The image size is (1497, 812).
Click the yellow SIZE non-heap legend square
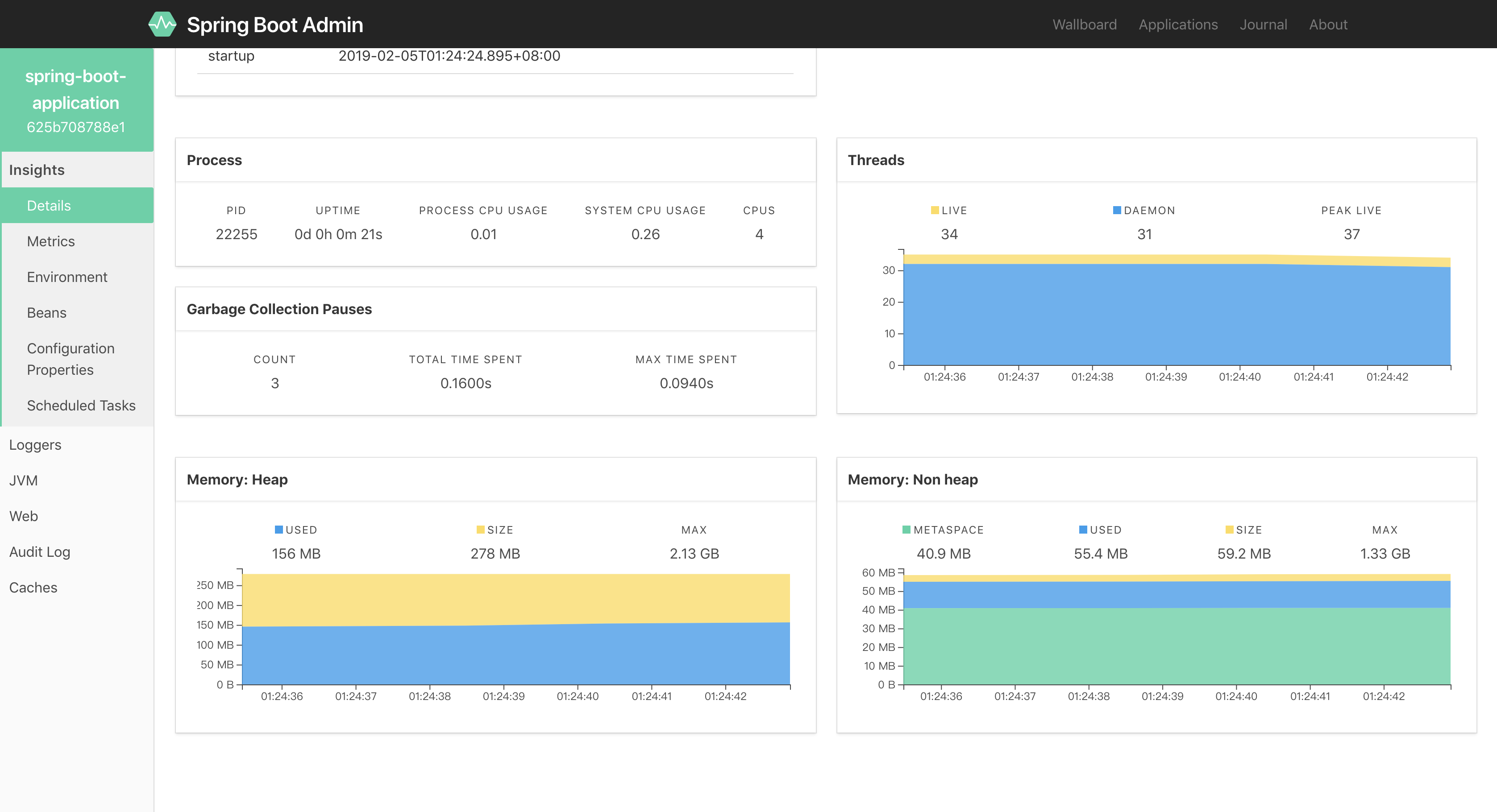tap(1229, 530)
